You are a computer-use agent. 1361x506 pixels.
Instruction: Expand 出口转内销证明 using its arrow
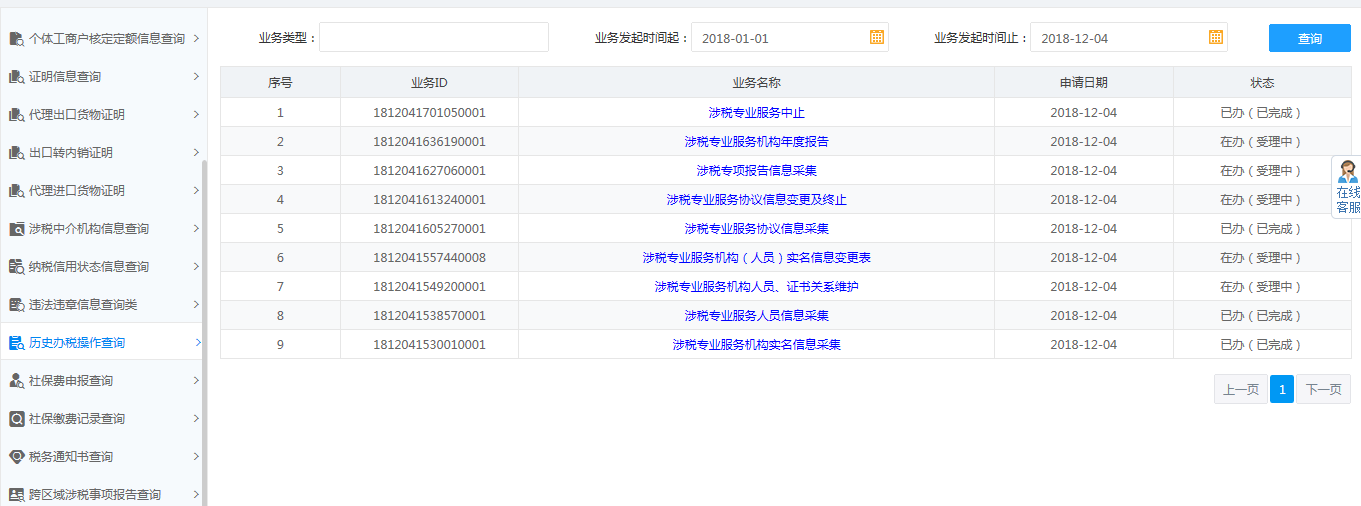tap(196, 153)
